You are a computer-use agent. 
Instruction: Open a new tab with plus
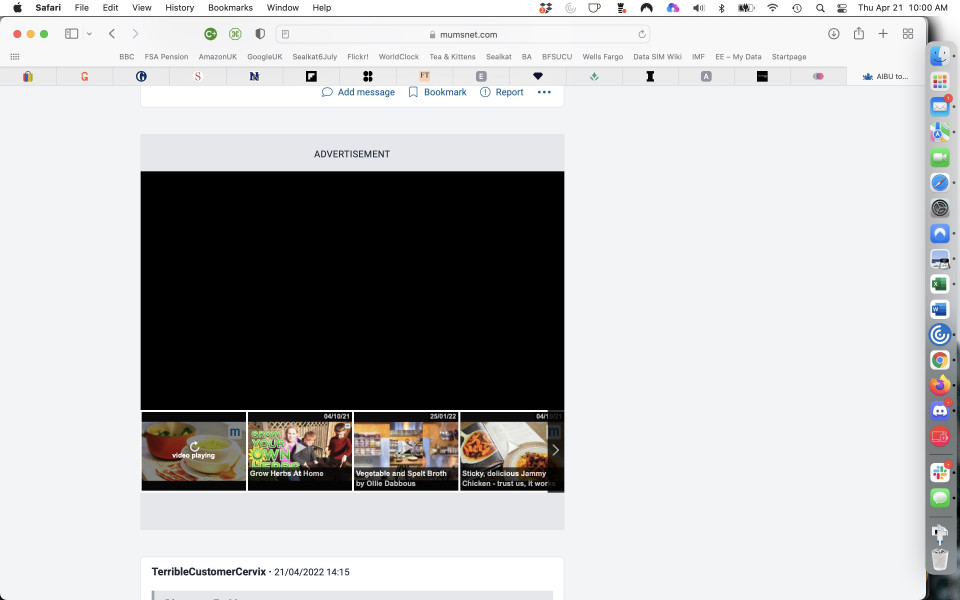883,34
